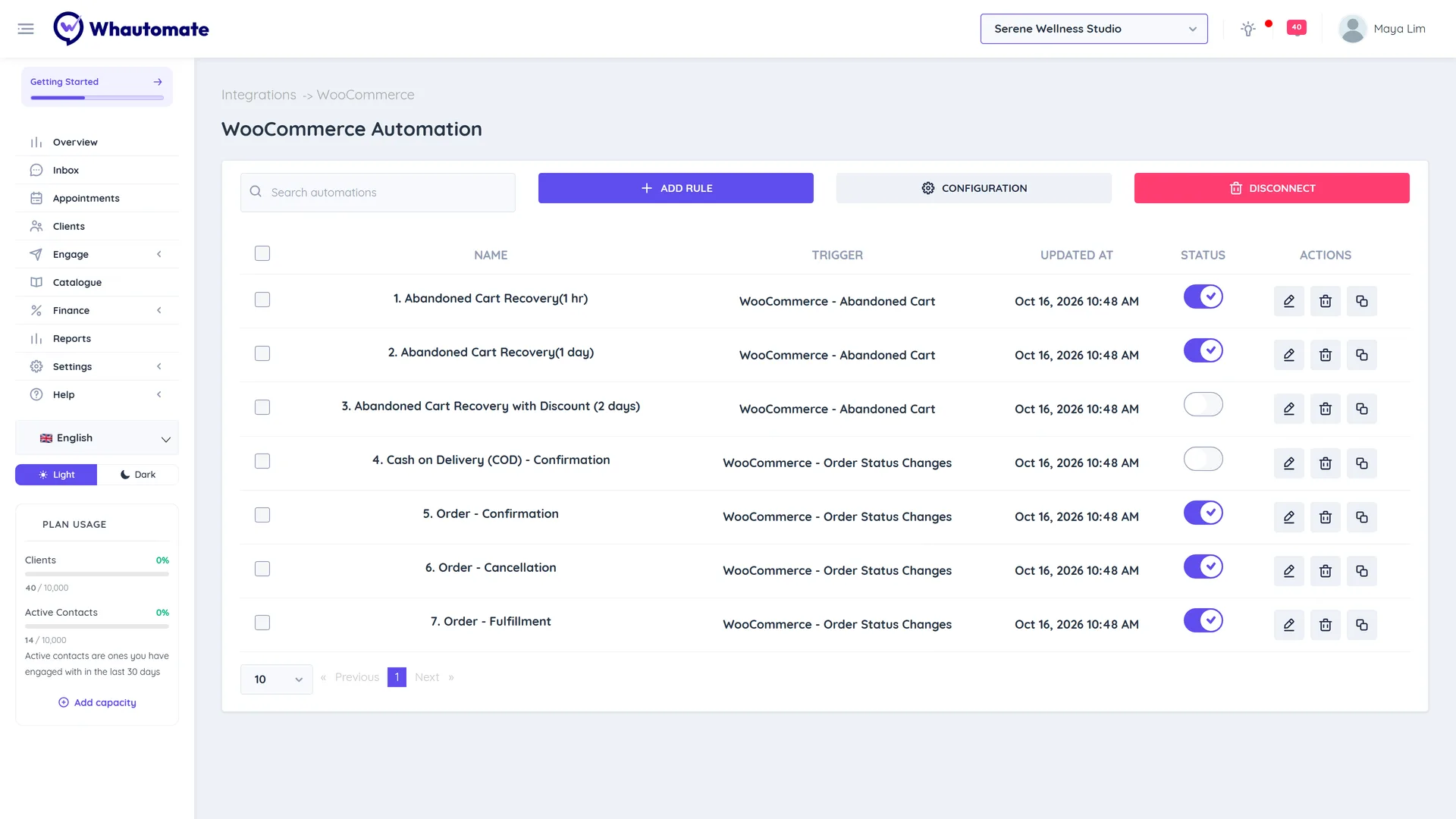Screen dimensions: 1456x819
Task: Select page 1 in pagination
Action: [x=397, y=677]
